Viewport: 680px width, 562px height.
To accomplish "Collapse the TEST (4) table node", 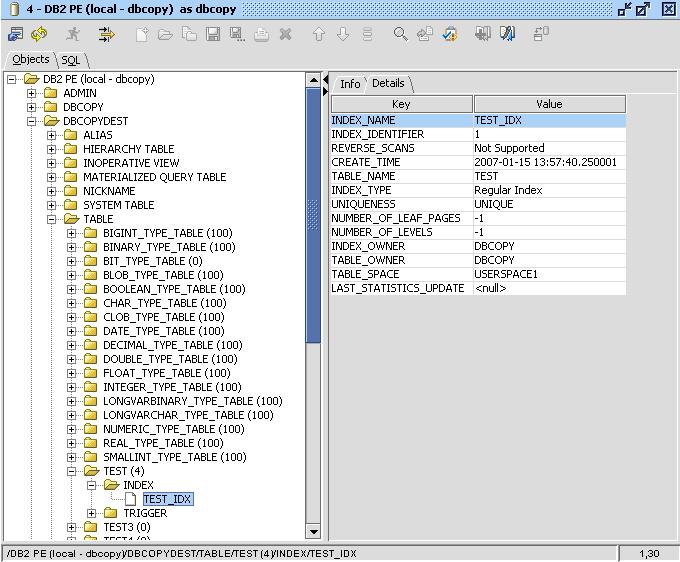I will pyautogui.click(x=72, y=471).
